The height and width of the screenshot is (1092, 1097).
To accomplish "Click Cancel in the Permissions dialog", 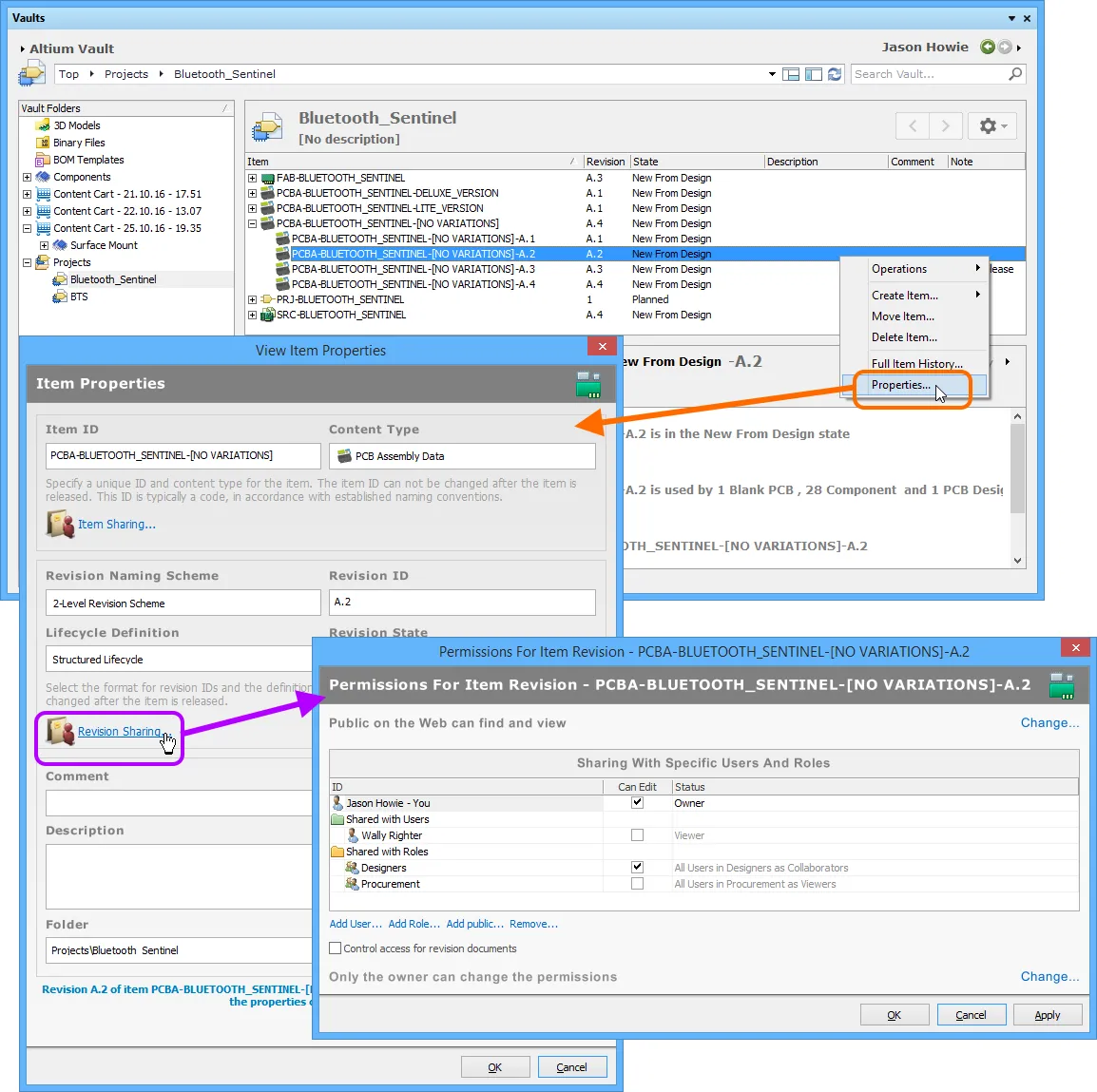I will 971,1014.
